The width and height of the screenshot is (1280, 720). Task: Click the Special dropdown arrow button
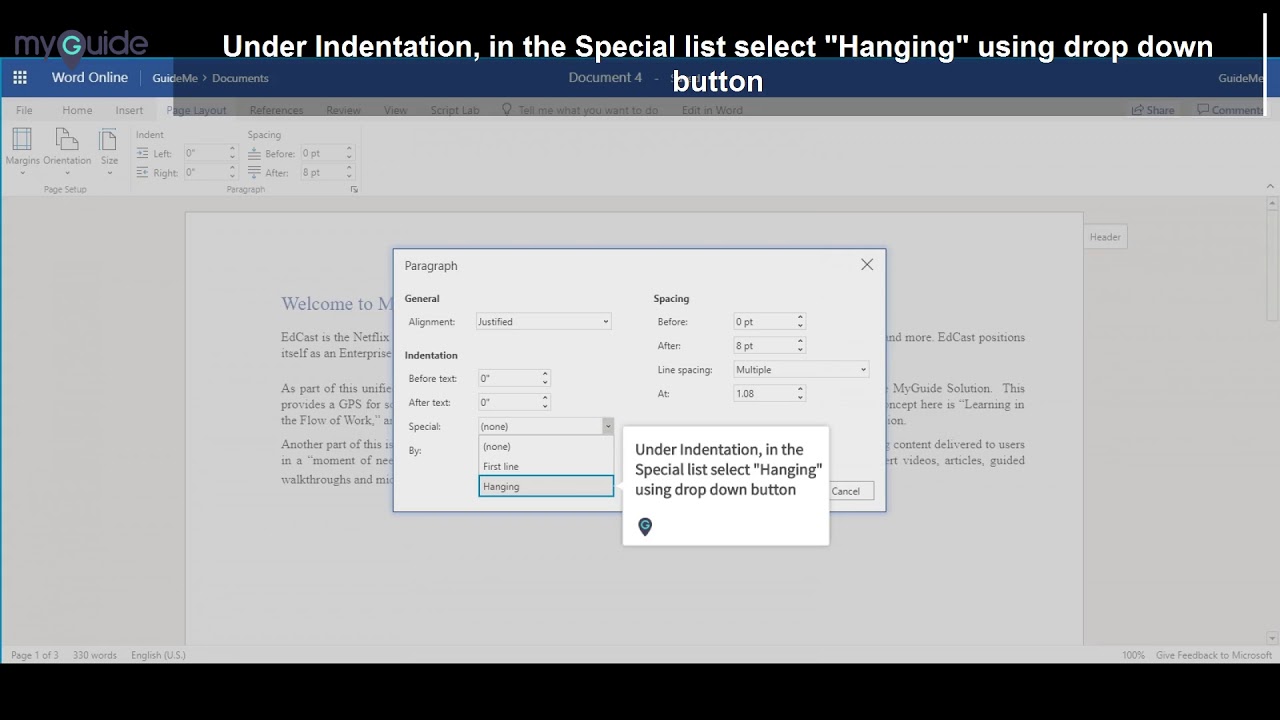pyautogui.click(x=607, y=426)
